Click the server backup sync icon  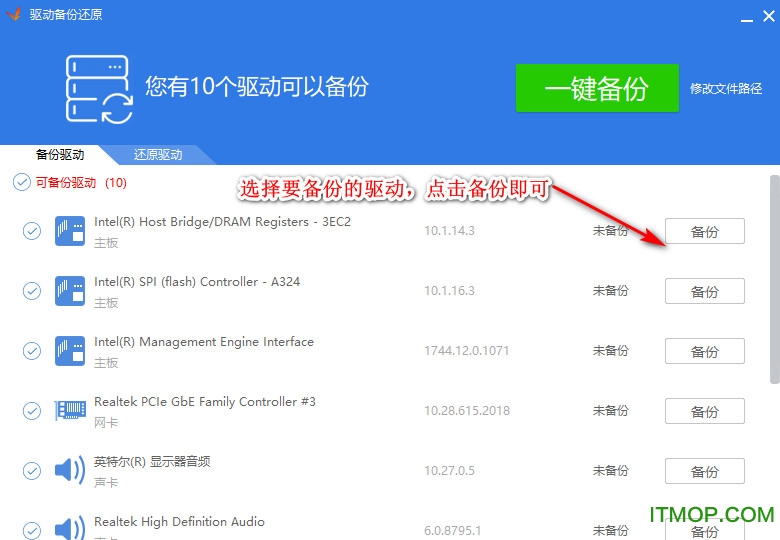[x=99, y=89]
